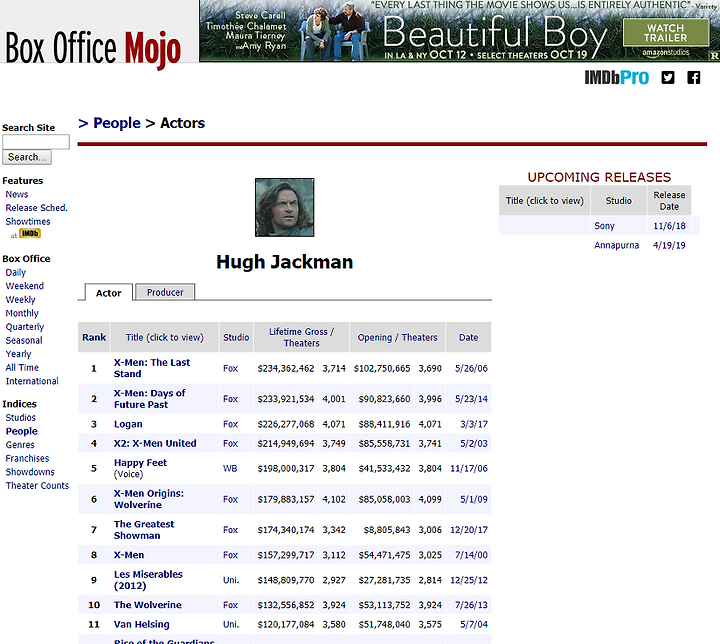Switch to the Producer tab
Image resolution: width=720 pixels, height=644 pixels.
coord(165,292)
